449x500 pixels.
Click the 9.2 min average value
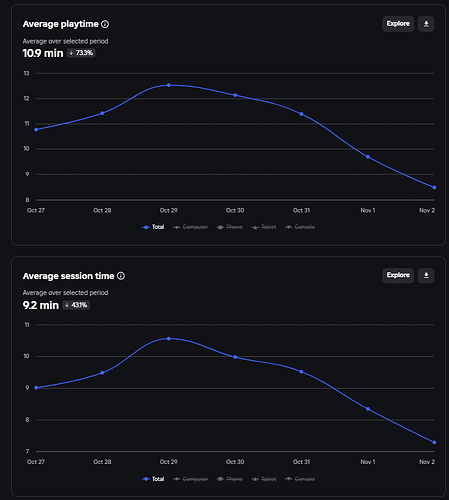click(x=41, y=305)
